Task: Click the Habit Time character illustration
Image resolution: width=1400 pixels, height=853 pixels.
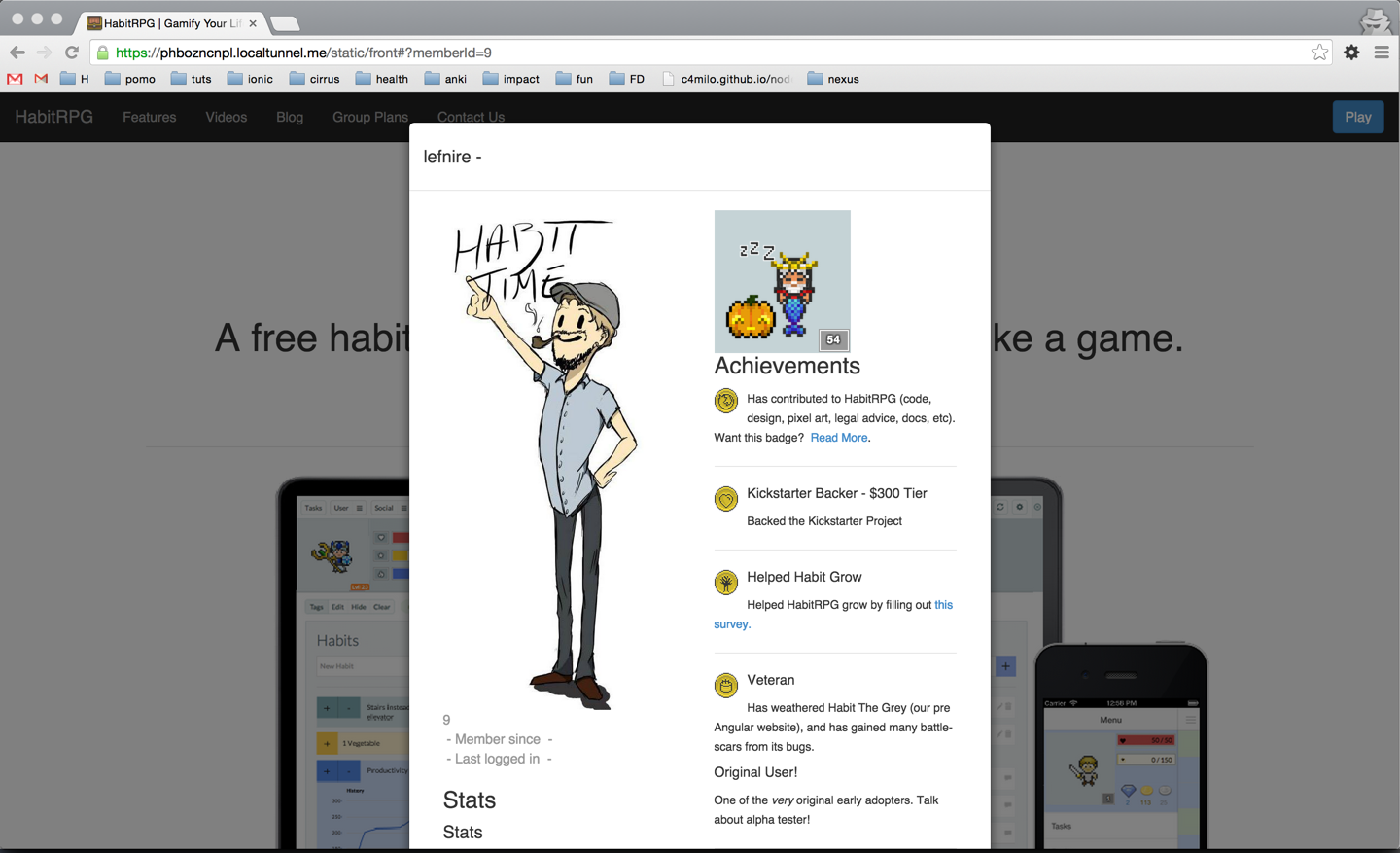Action: point(544,465)
